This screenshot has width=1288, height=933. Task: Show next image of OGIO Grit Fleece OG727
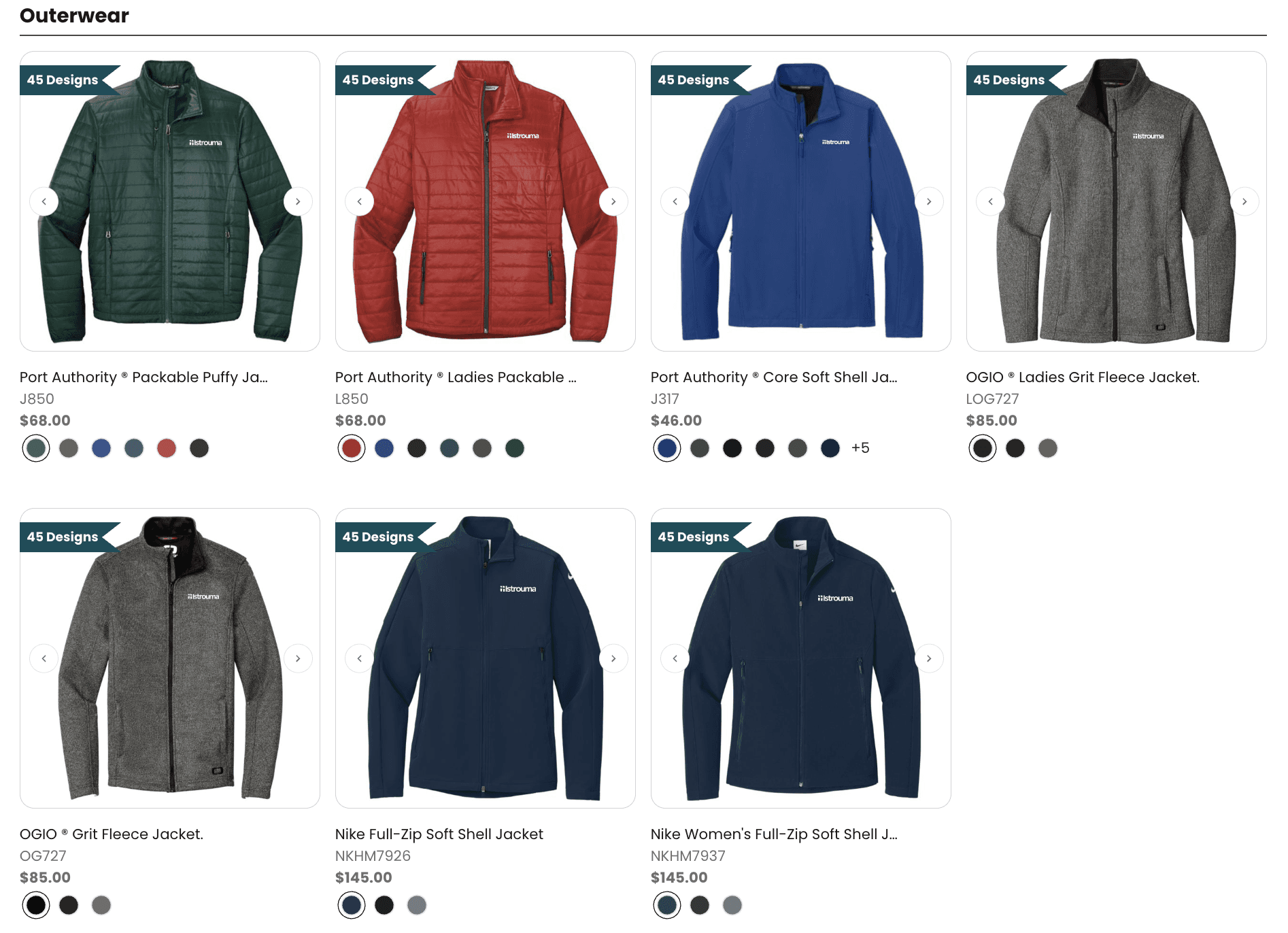tap(298, 658)
